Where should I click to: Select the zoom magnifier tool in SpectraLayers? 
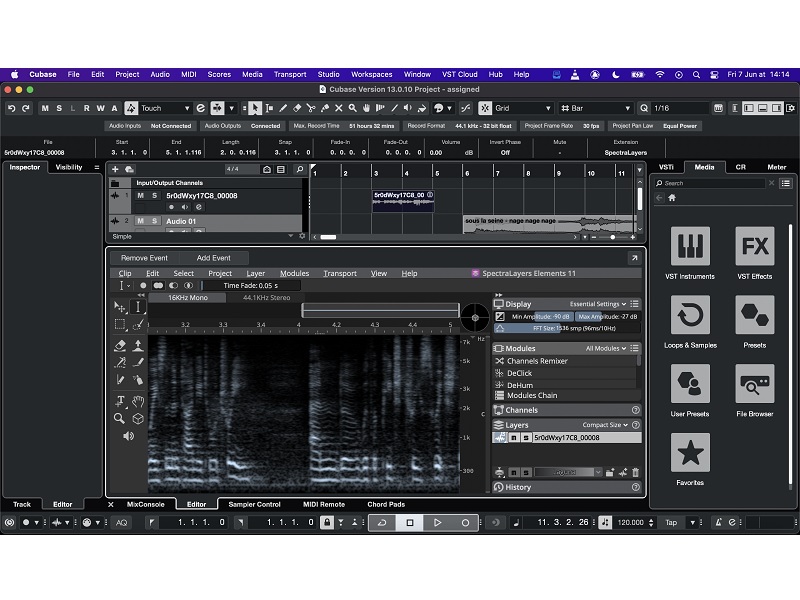coord(120,419)
